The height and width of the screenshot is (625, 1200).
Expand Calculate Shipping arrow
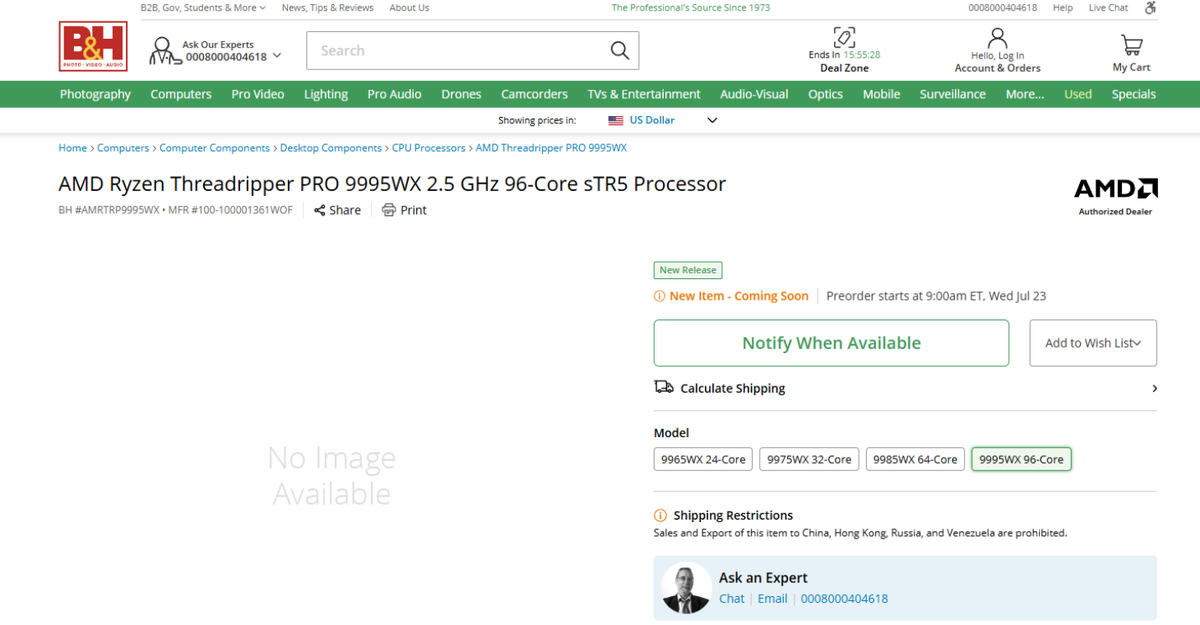coord(1154,388)
